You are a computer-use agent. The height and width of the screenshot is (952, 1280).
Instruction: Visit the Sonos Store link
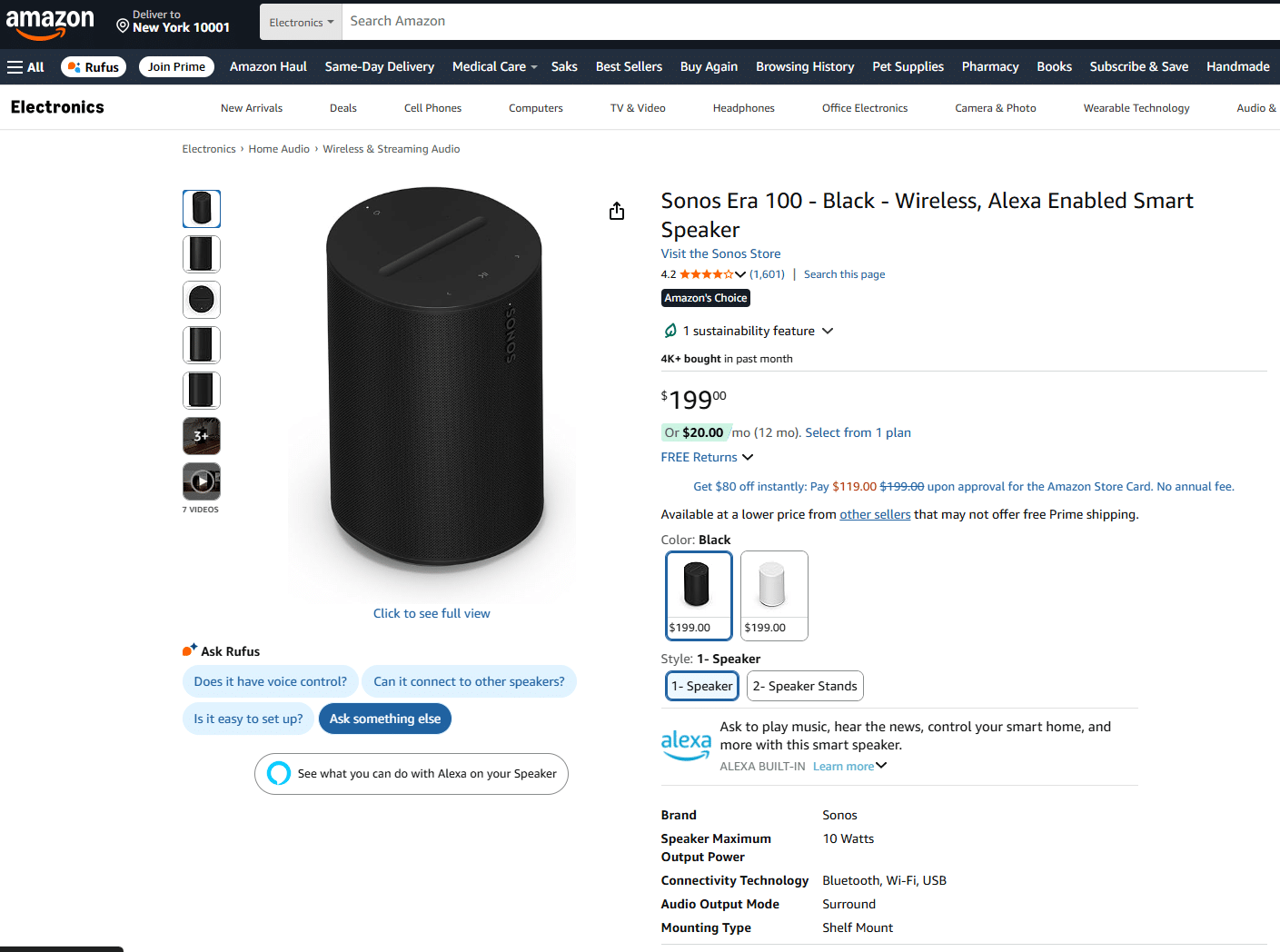[x=720, y=253]
